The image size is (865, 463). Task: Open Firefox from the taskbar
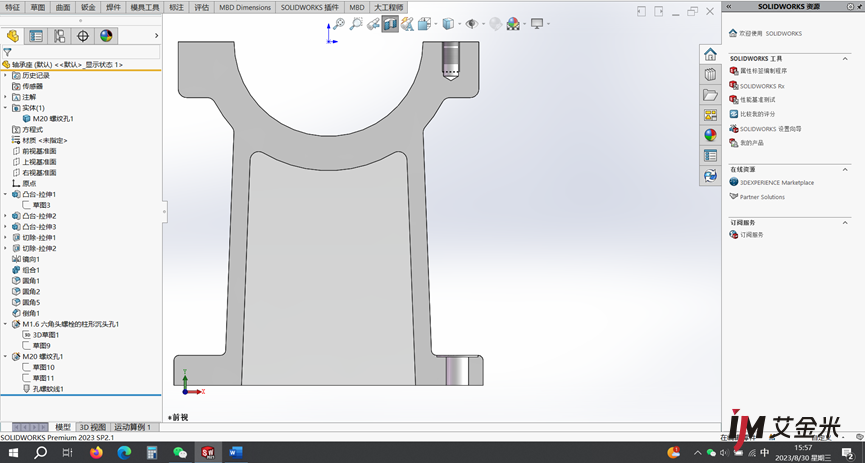click(97, 453)
